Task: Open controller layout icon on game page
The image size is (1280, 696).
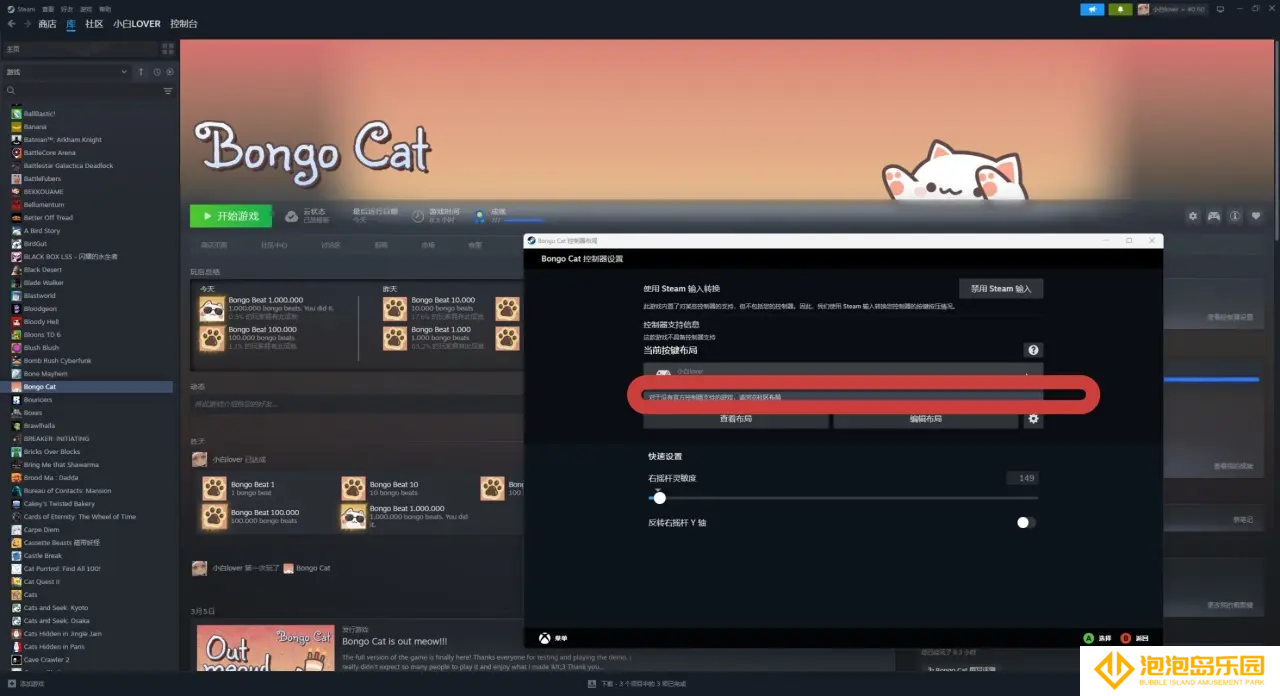Action: pos(1214,216)
